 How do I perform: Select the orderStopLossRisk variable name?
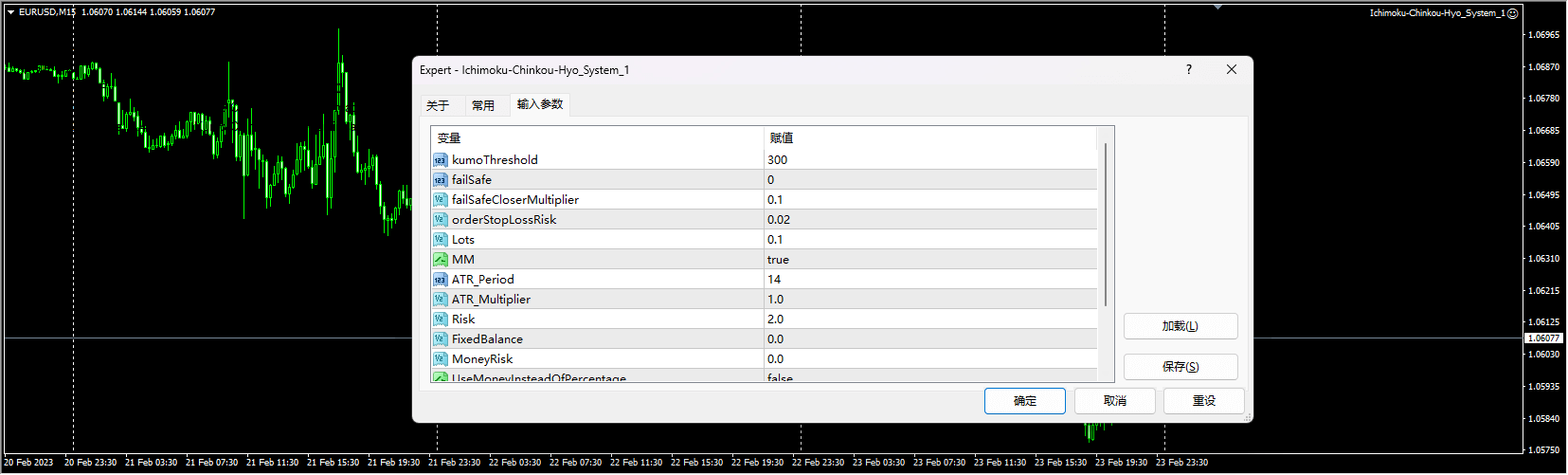(x=504, y=220)
